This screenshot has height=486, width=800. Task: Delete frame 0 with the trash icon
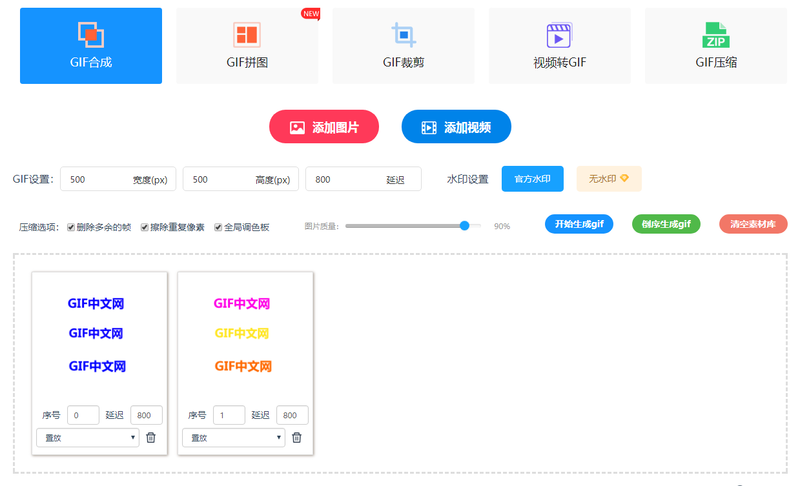click(151, 438)
